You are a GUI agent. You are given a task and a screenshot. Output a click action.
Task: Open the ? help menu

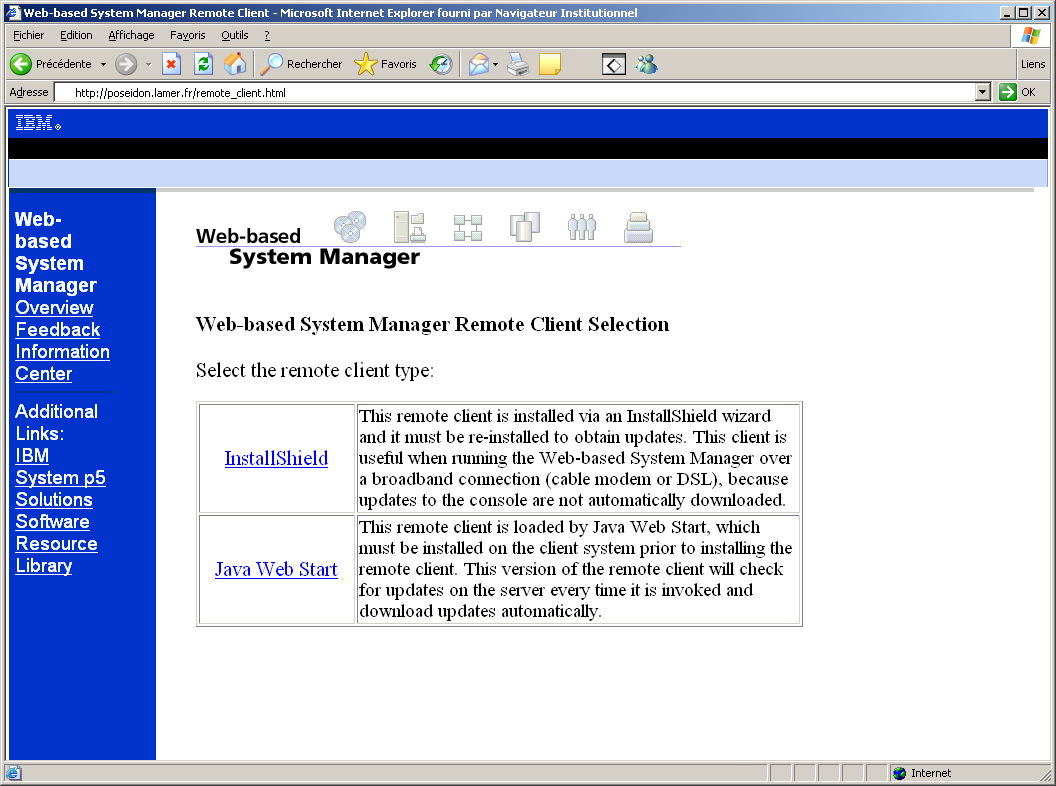pos(267,35)
